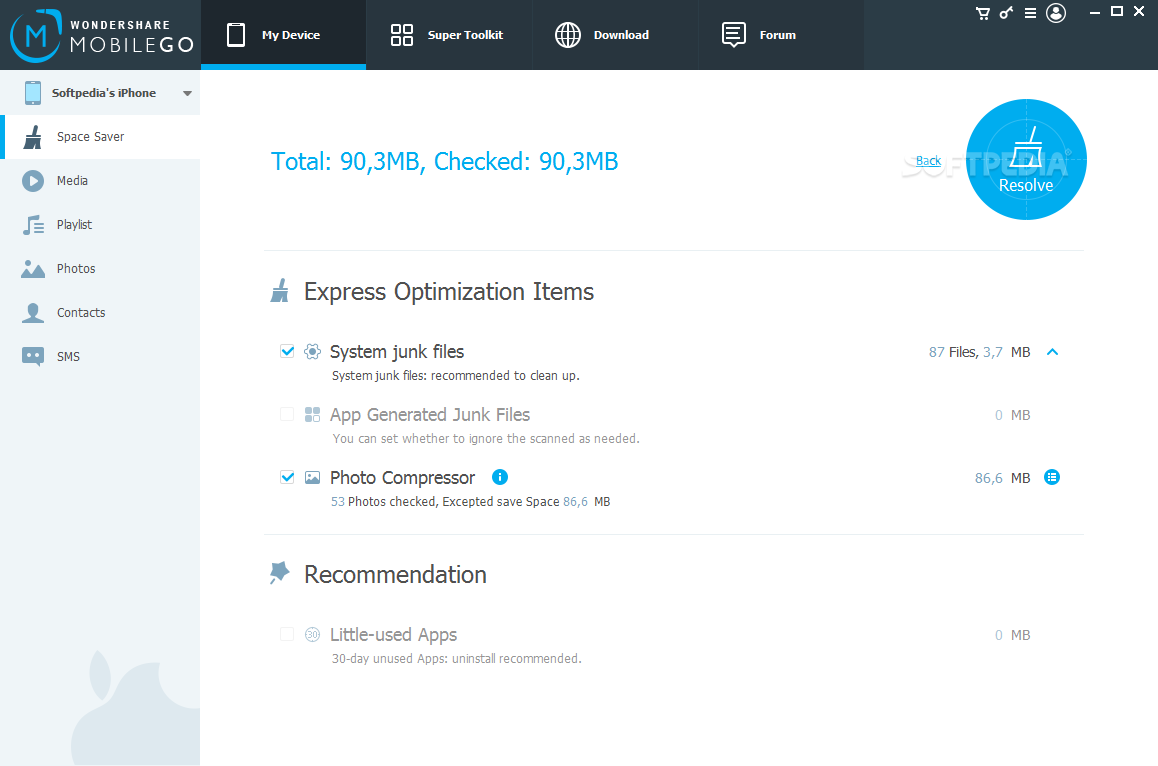Click the Little-used Apps label
The width and height of the screenshot is (1158, 766).
click(x=394, y=635)
